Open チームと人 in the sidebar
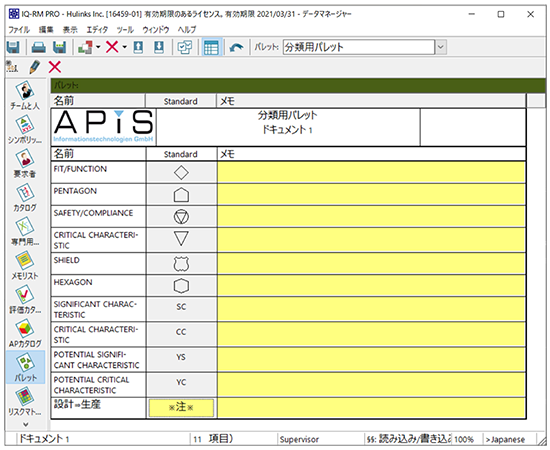 click(x=25, y=96)
